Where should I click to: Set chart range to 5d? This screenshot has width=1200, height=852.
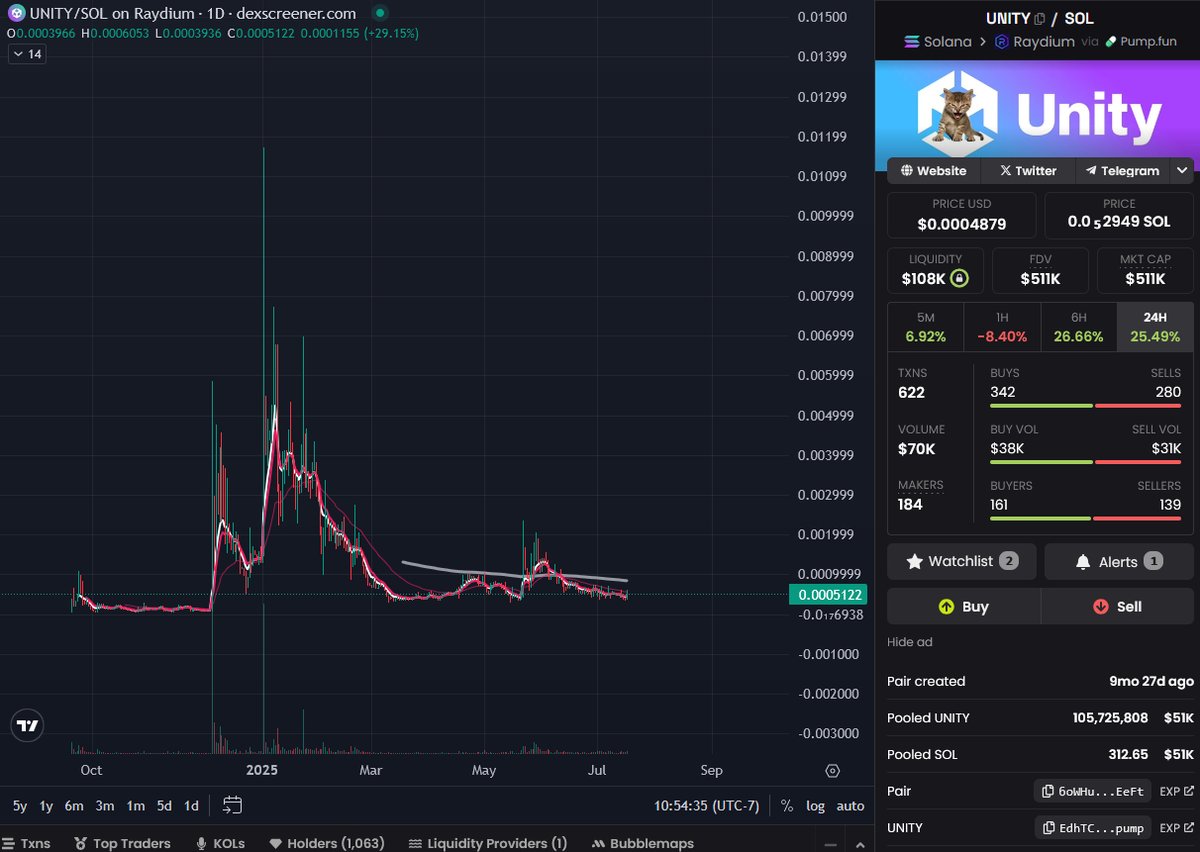164,806
